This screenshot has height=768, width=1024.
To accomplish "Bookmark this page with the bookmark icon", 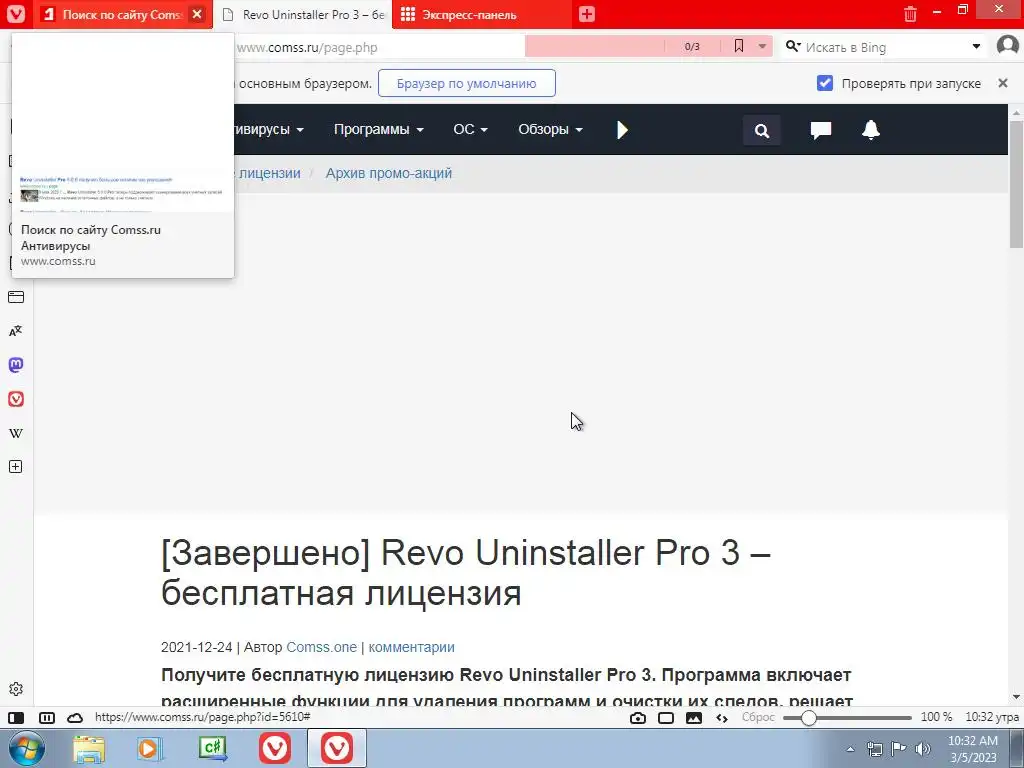I will pos(739,46).
